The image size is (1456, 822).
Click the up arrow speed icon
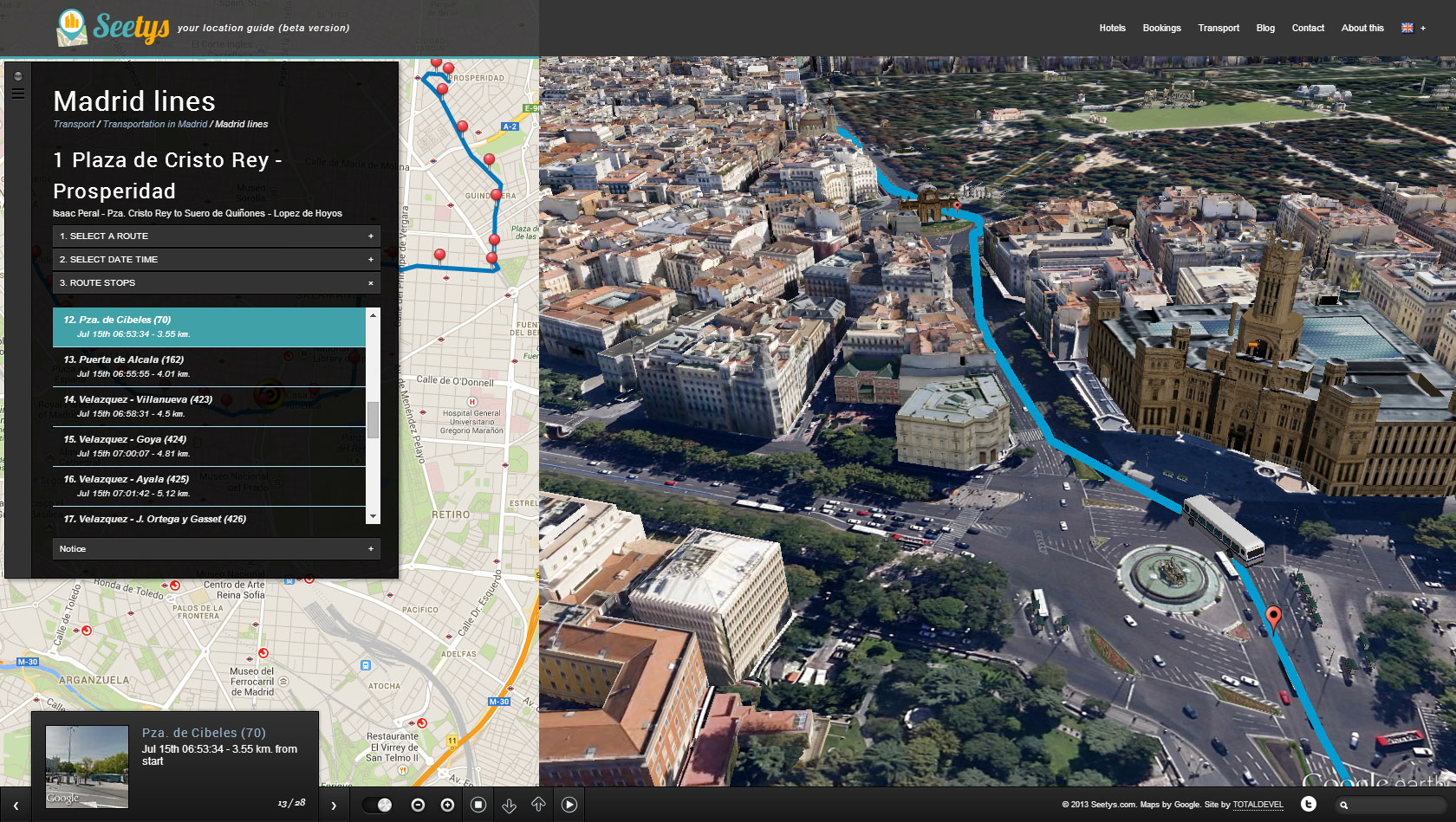(x=538, y=805)
